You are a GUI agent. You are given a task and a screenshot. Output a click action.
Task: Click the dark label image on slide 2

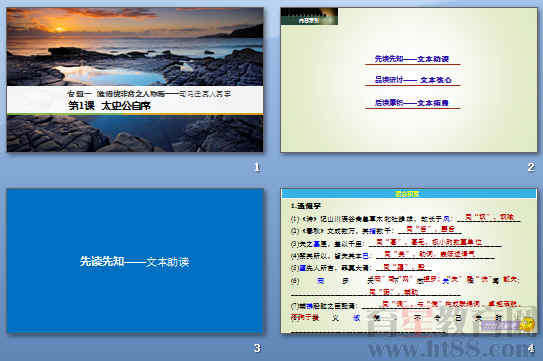pyautogui.click(x=309, y=16)
